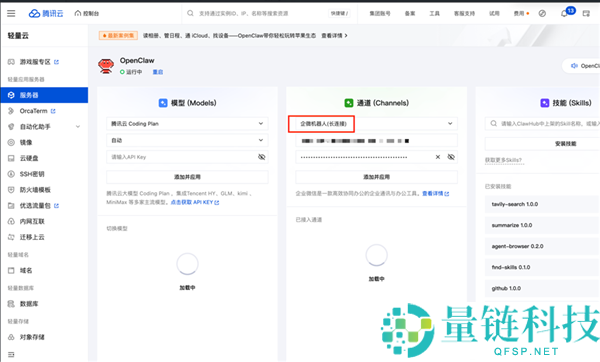Select the agent-browser 0.2.0 skill
The image size is (600, 362).
pos(543,246)
